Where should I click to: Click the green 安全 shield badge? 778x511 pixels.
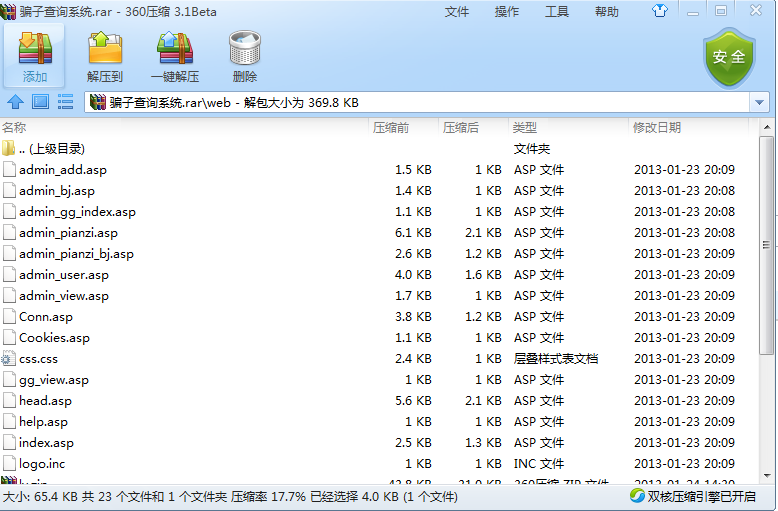(x=728, y=56)
